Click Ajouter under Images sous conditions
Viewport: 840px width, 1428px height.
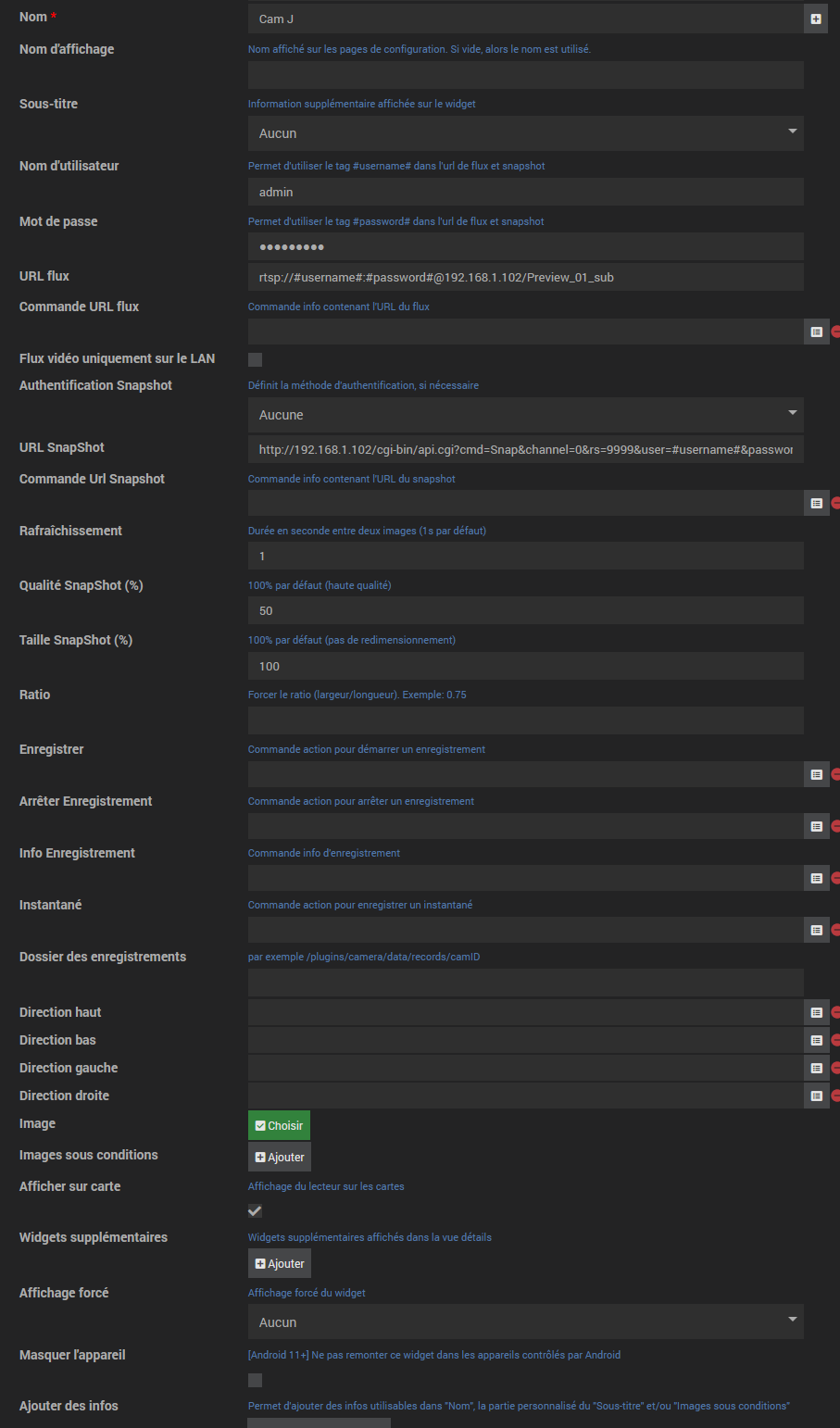coord(280,1157)
